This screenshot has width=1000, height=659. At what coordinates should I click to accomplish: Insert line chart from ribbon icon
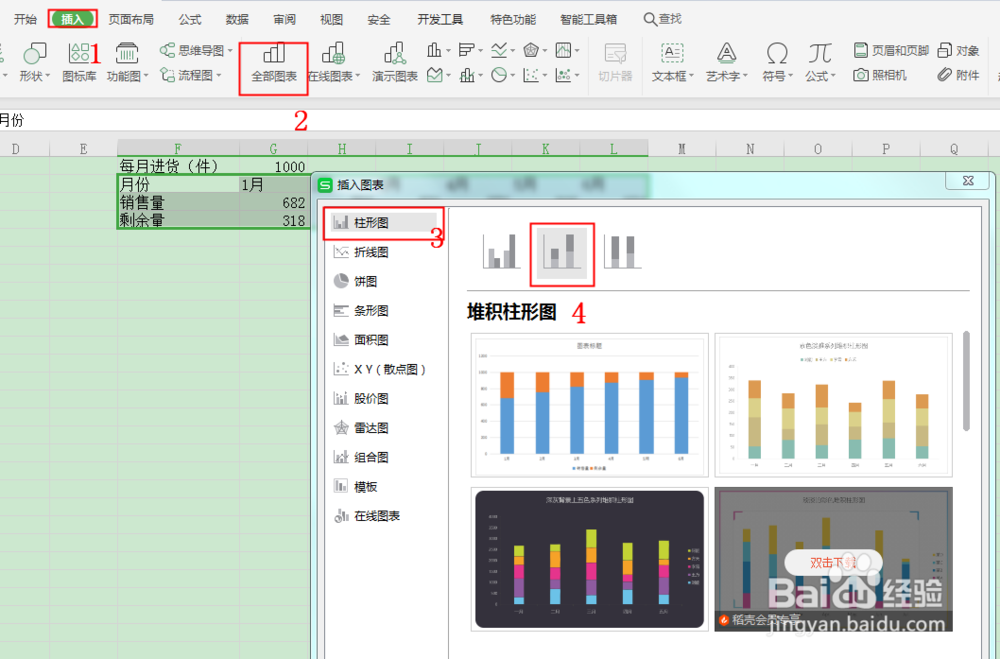coord(499,50)
